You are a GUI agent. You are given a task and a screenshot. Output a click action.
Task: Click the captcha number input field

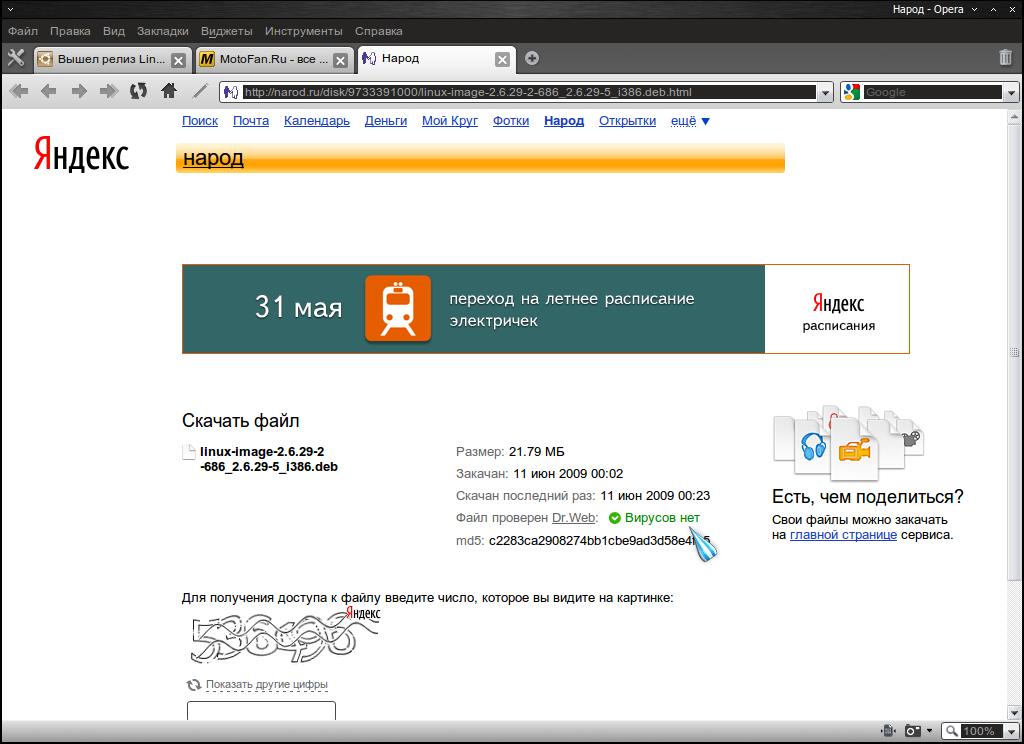(261, 711)
